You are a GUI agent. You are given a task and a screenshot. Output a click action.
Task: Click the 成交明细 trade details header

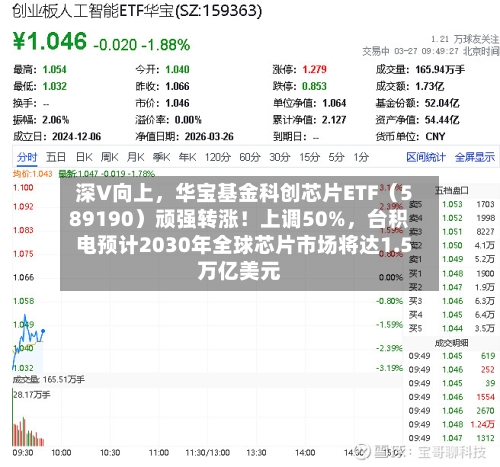coord(452,343)
